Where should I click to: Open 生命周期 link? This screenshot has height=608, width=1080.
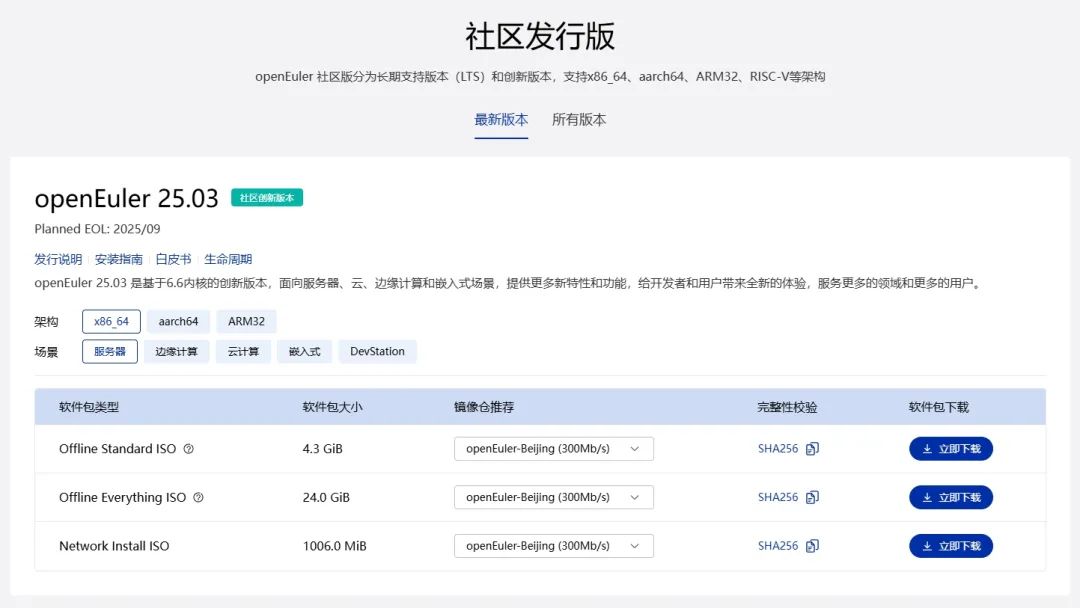tap(228, 260)
